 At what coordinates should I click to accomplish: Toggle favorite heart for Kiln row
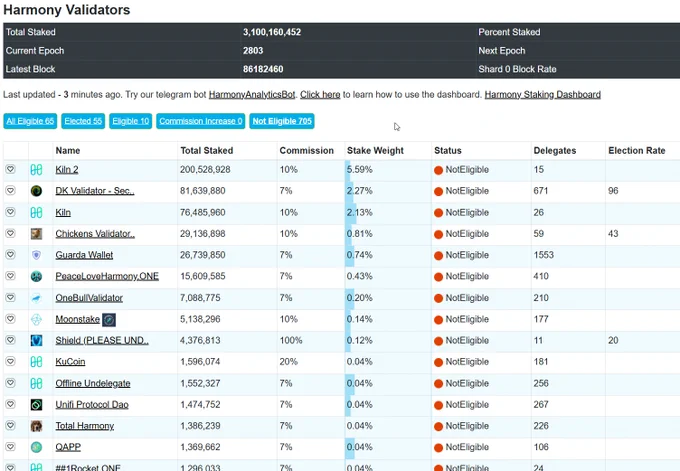point(10,212)
